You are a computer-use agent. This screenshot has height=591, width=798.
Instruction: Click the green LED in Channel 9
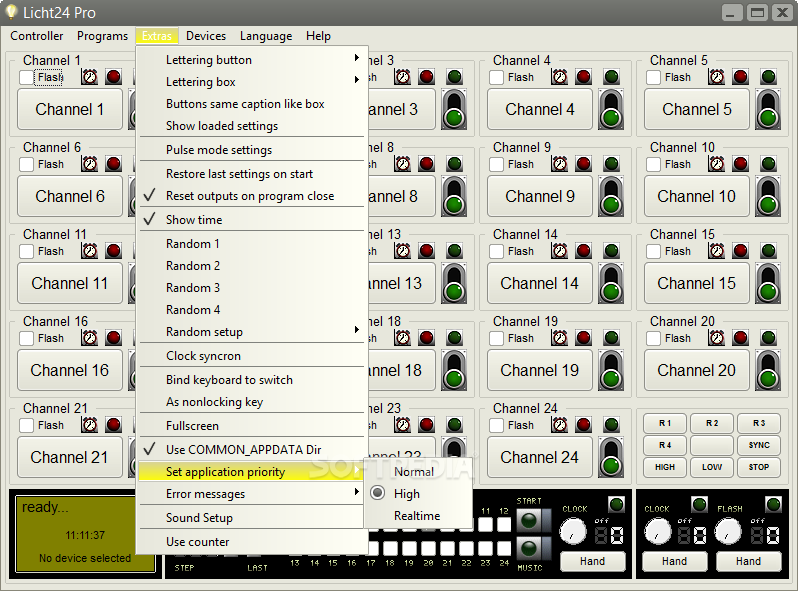611,164
